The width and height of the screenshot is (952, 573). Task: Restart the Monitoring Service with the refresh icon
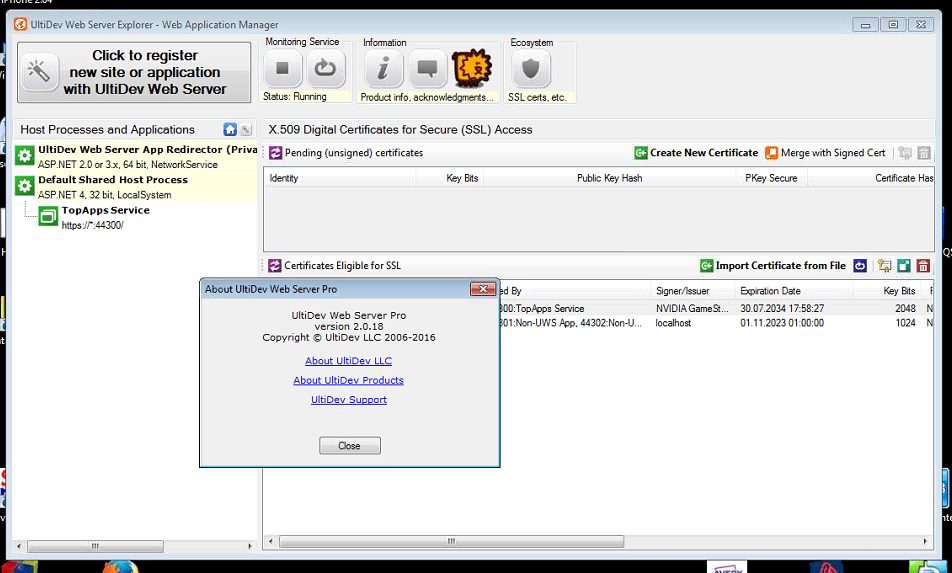325,69
